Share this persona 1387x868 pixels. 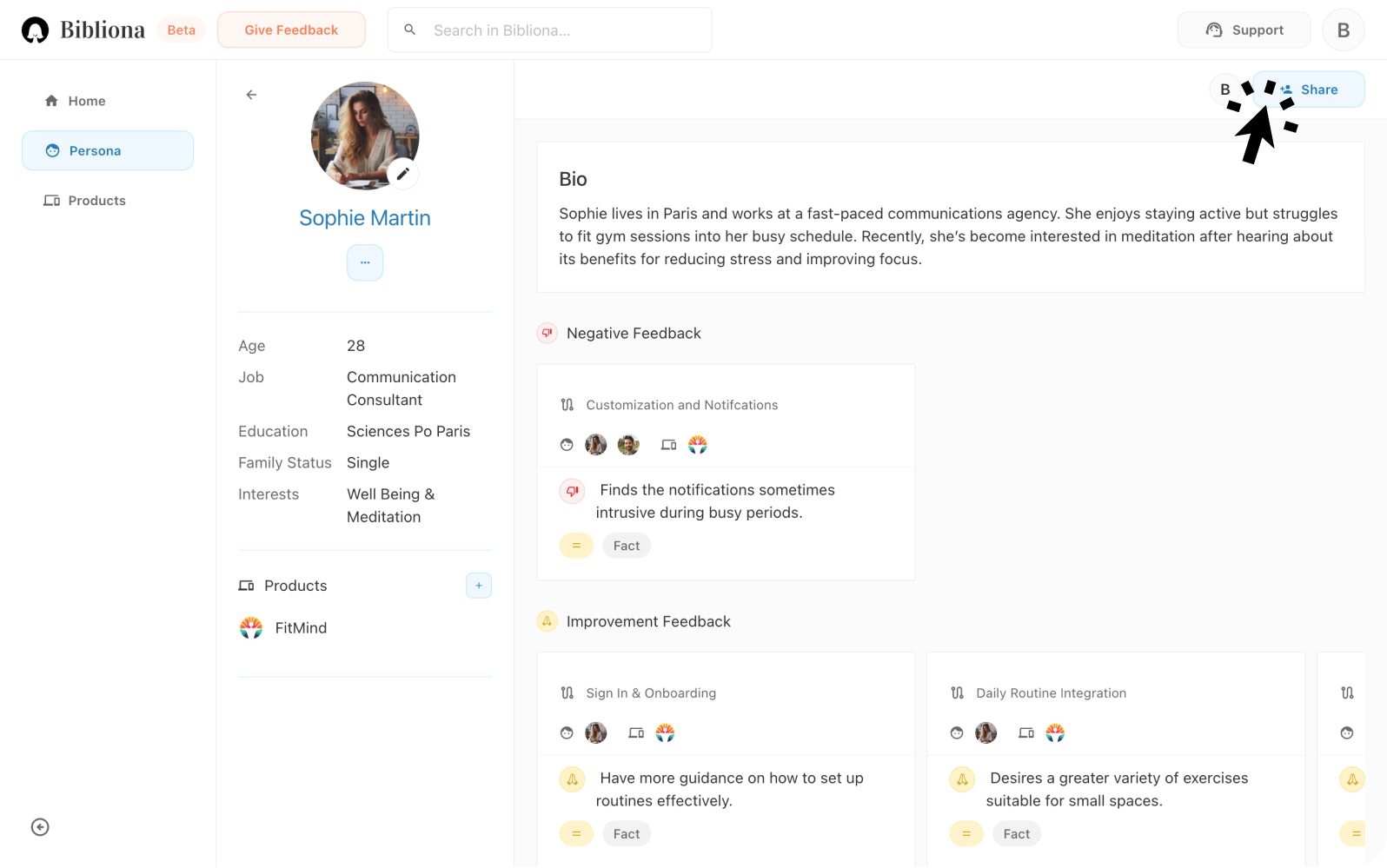(x=1309, y=89)
